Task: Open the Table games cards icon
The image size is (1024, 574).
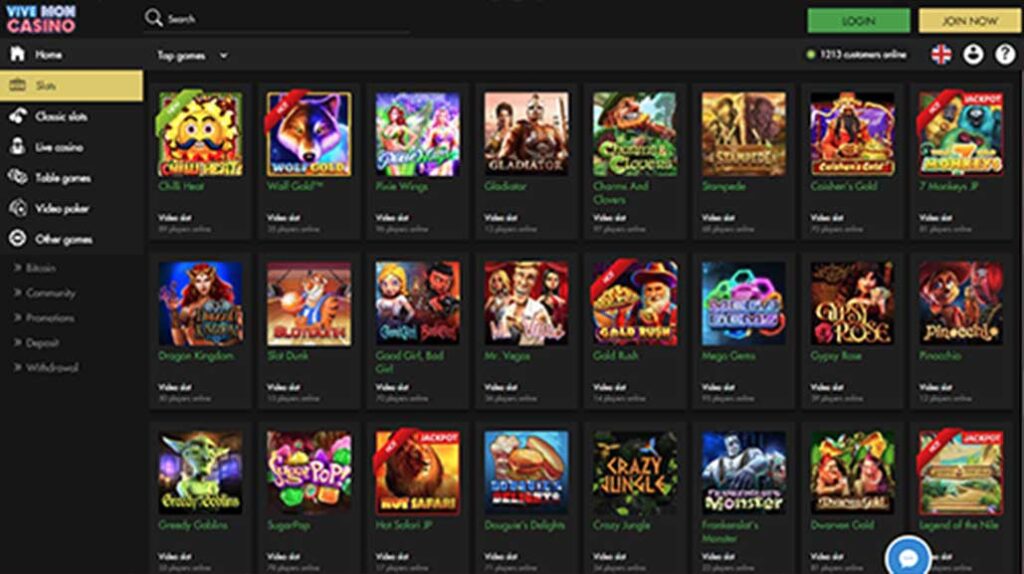Action: (18, 177)
